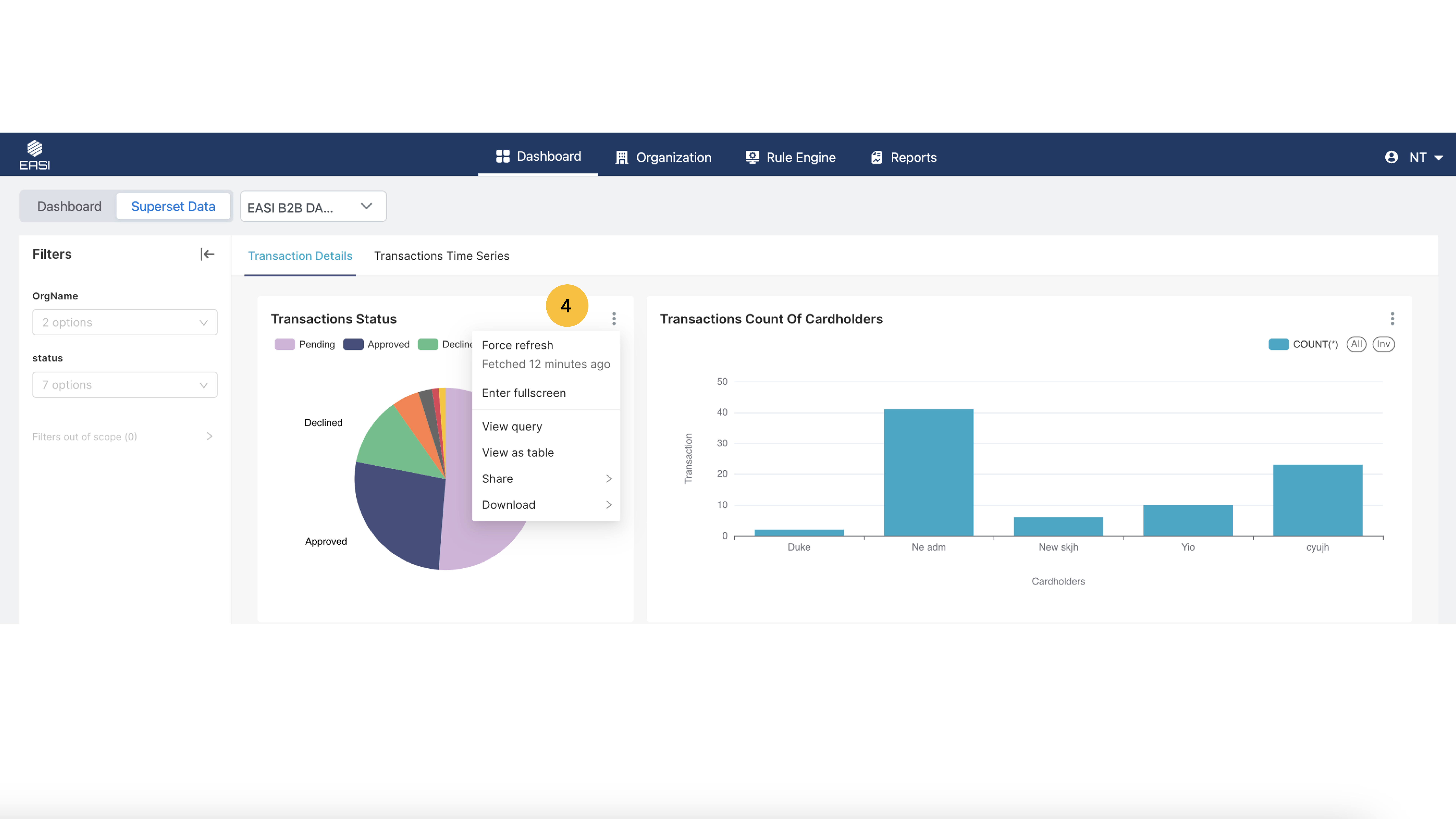Screen dimensions: 1456x819
Task: Collapse the Filters panel with the arrow icon
Action: 207,254
